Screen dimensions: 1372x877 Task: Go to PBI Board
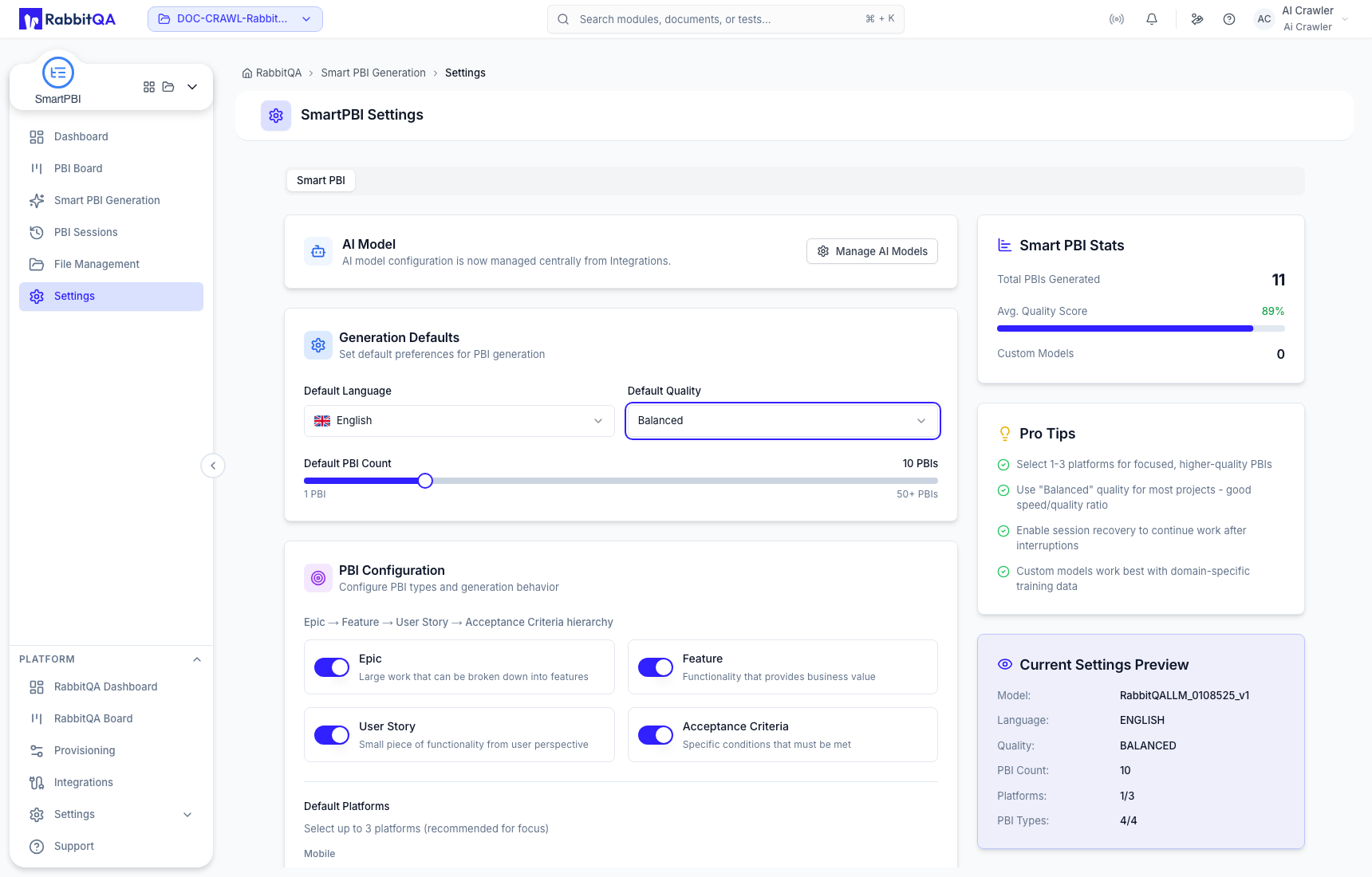[111, 169]
